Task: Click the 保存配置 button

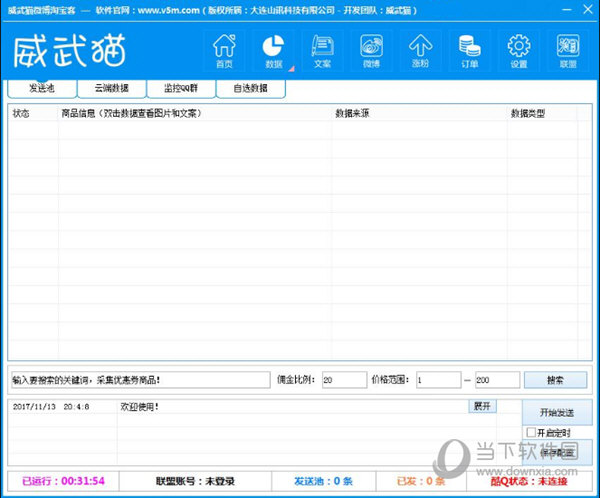Action: (x=557, y=452)
